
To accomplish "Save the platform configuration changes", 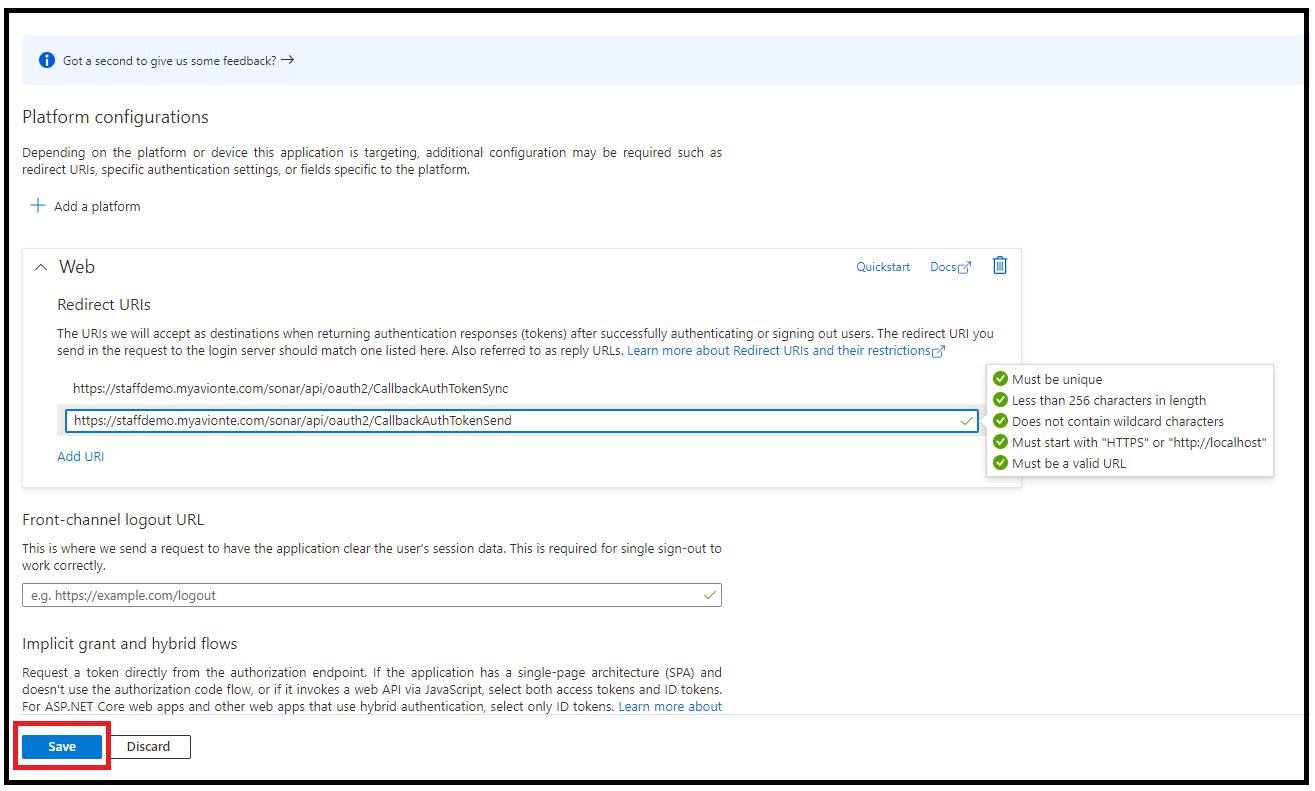I will click(61, 746).
